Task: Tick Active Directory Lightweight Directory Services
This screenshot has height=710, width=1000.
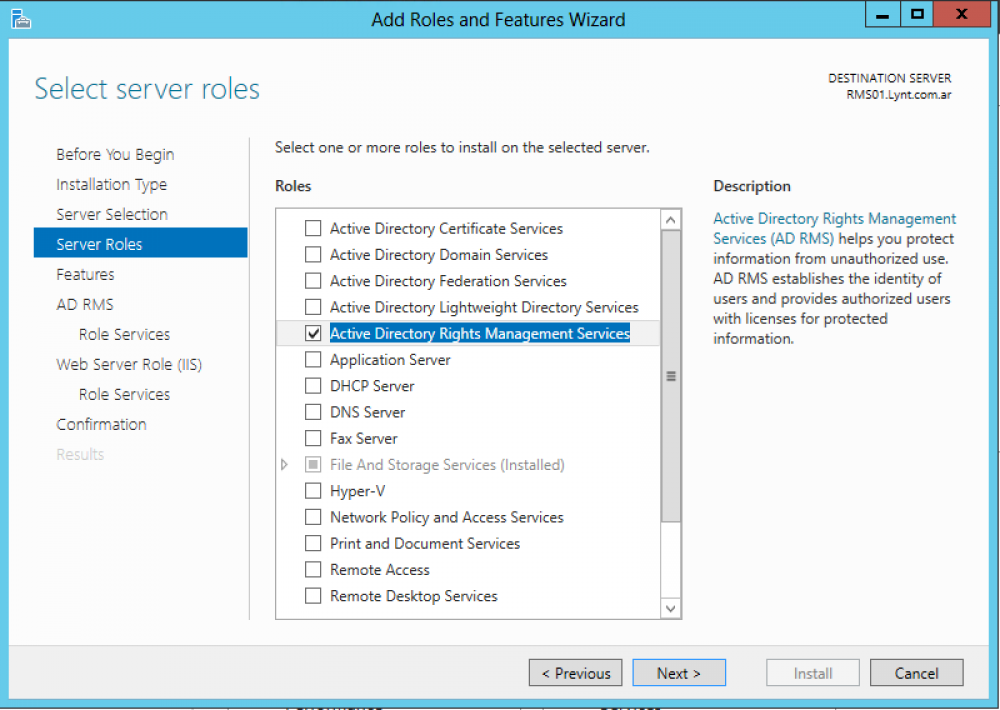Action: 313,307
